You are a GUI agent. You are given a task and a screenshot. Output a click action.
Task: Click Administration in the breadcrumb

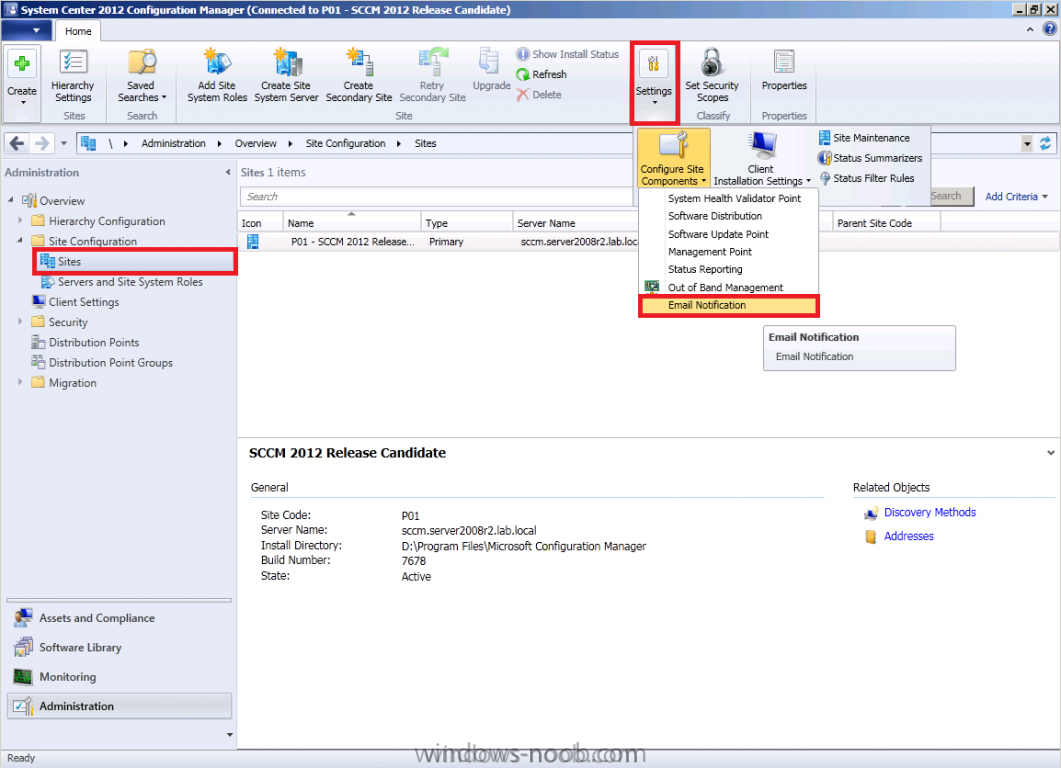[x=173, y=143]
